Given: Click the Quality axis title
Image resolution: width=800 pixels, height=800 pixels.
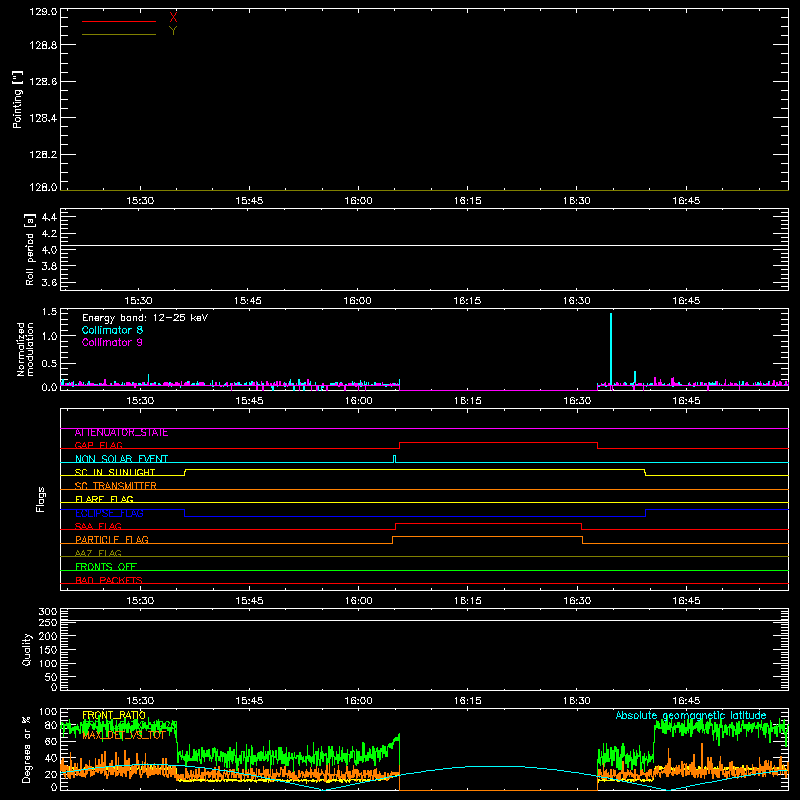Looking at the screenshot, I should 27,650.
